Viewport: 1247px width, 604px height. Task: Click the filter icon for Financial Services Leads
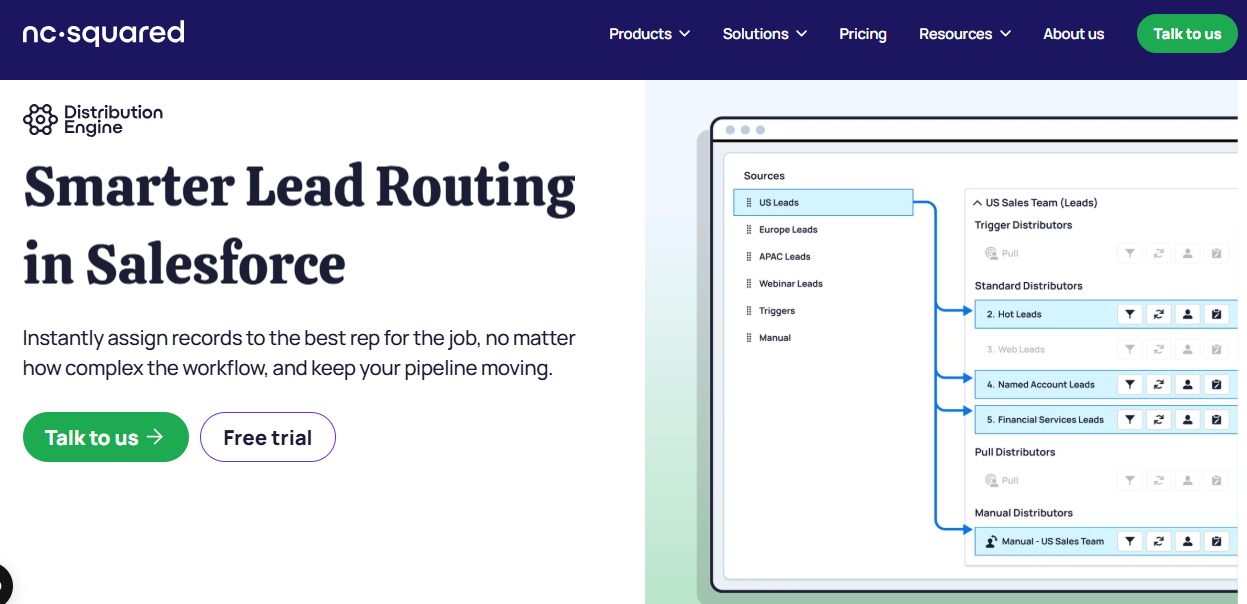point(1130,420)
